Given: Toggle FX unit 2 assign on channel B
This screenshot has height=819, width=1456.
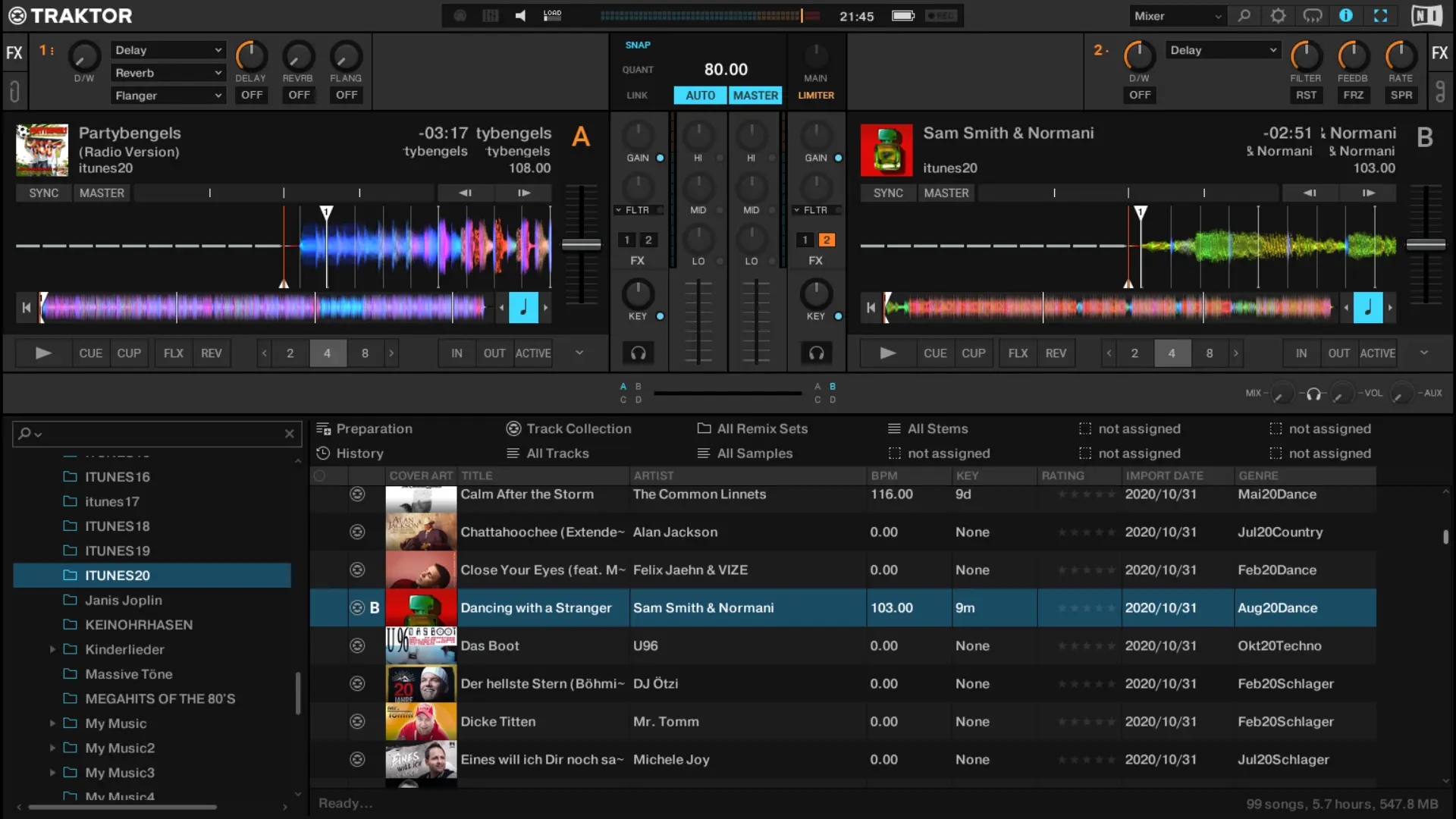Looking at the screenshot, I should 827,240.
